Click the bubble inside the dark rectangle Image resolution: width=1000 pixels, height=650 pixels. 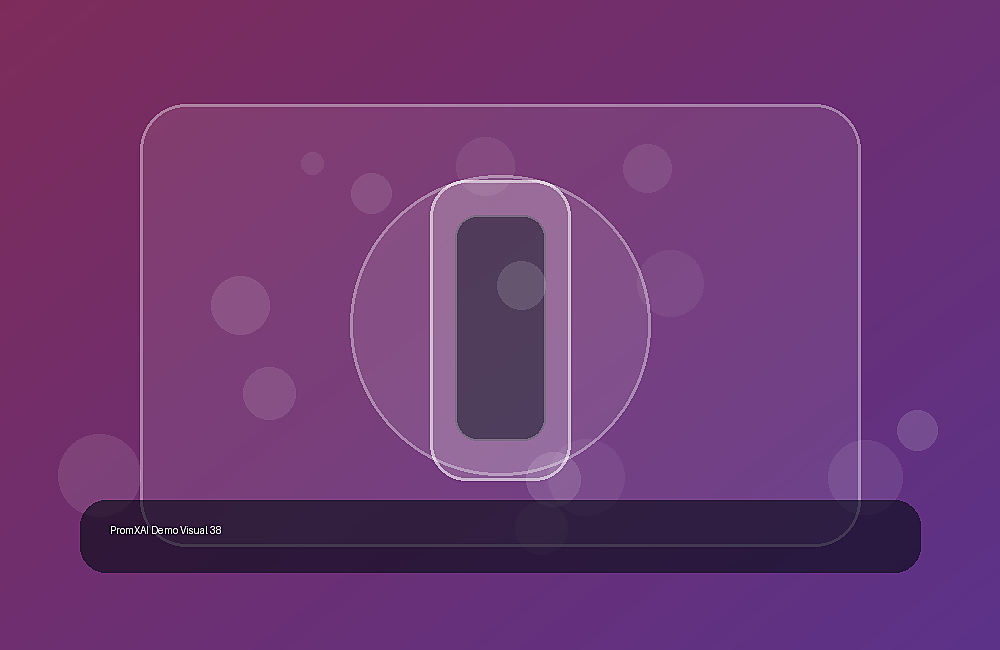(521, 285)
